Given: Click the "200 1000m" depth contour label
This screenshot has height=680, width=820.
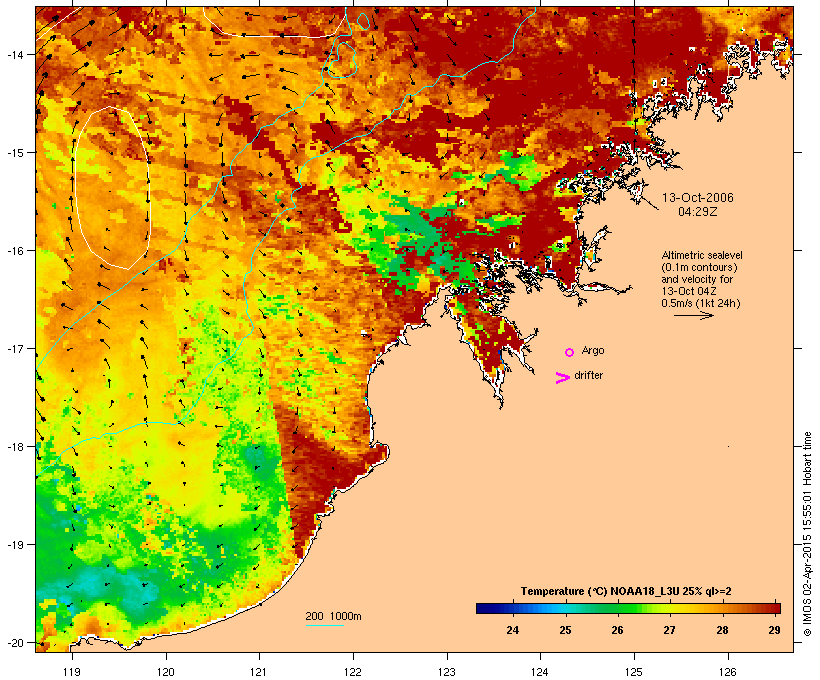Looking at the screenshot, I should point(333,616).
